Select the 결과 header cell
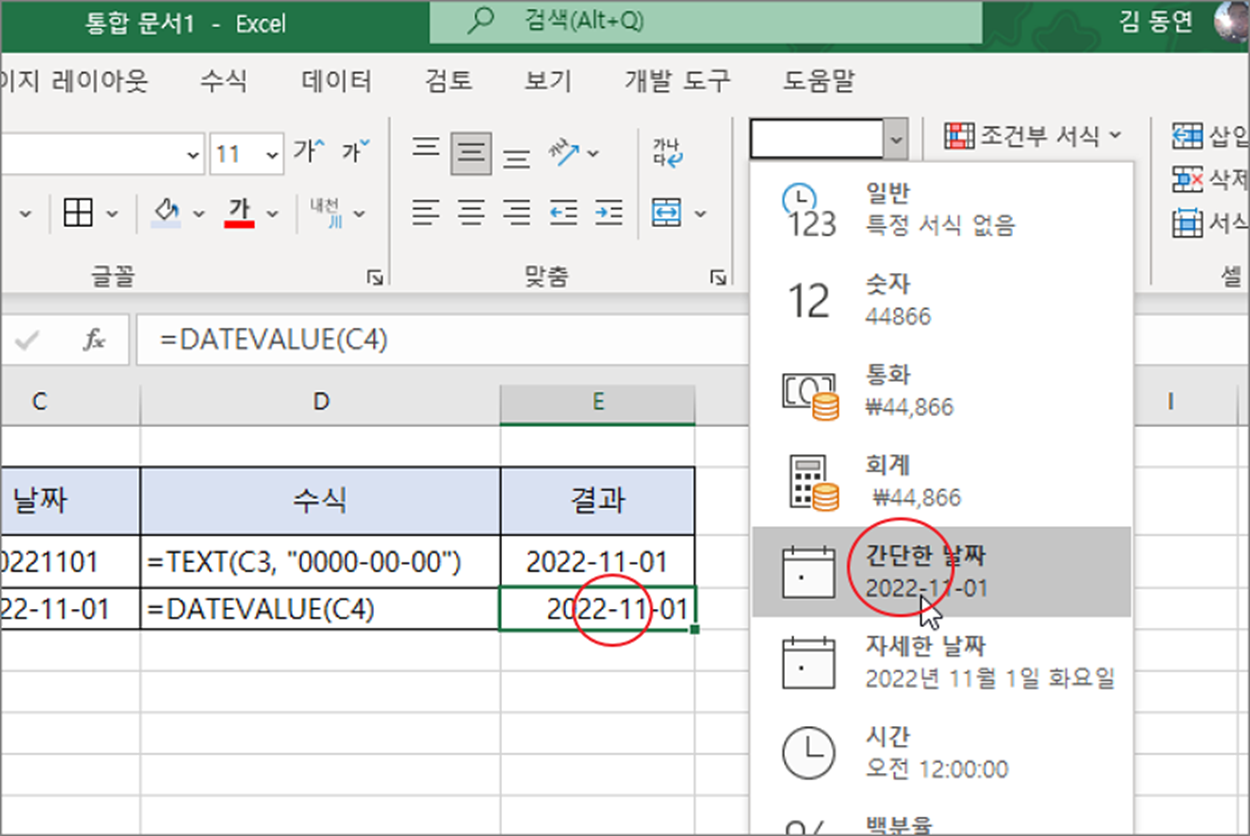Image resolution: width=1250 pixels, height=836 pixels. (598, 501)
